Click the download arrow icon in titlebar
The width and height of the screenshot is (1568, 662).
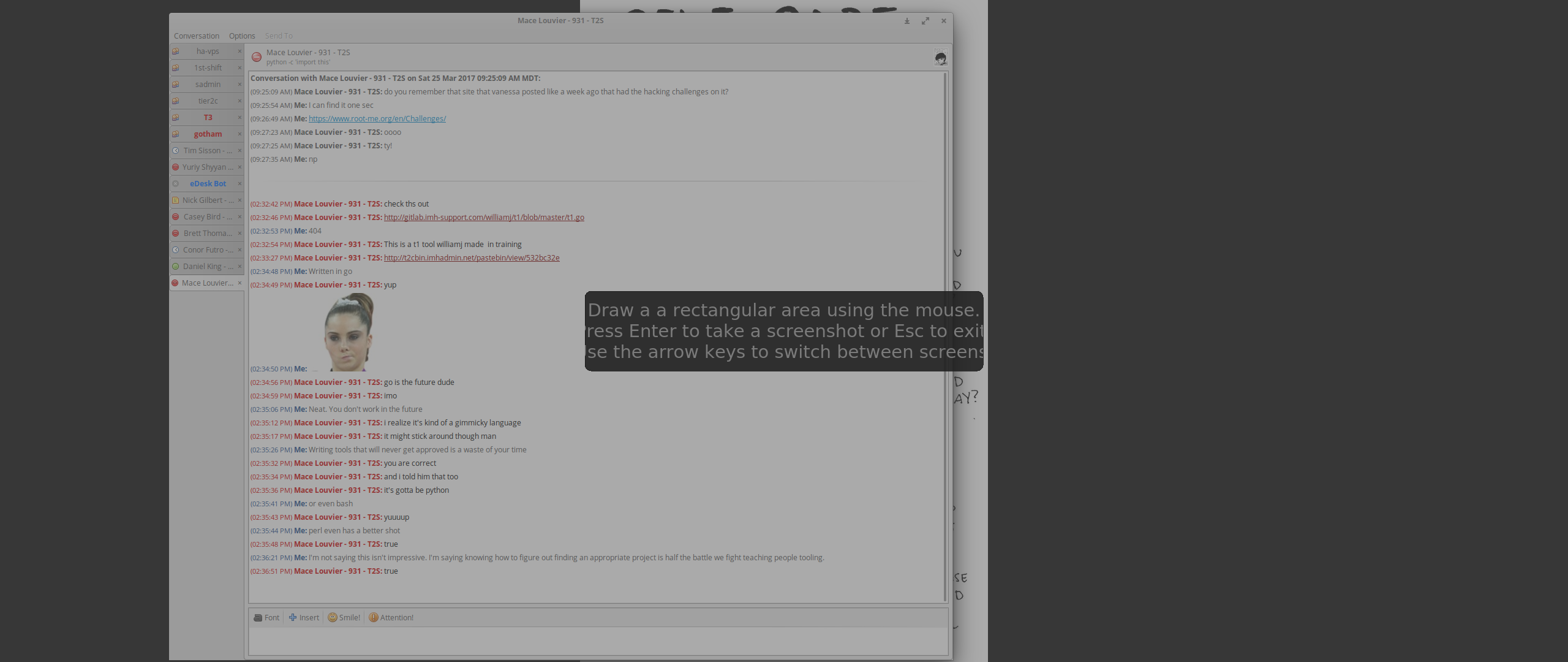pyautogui.click(x=907, y=21)
